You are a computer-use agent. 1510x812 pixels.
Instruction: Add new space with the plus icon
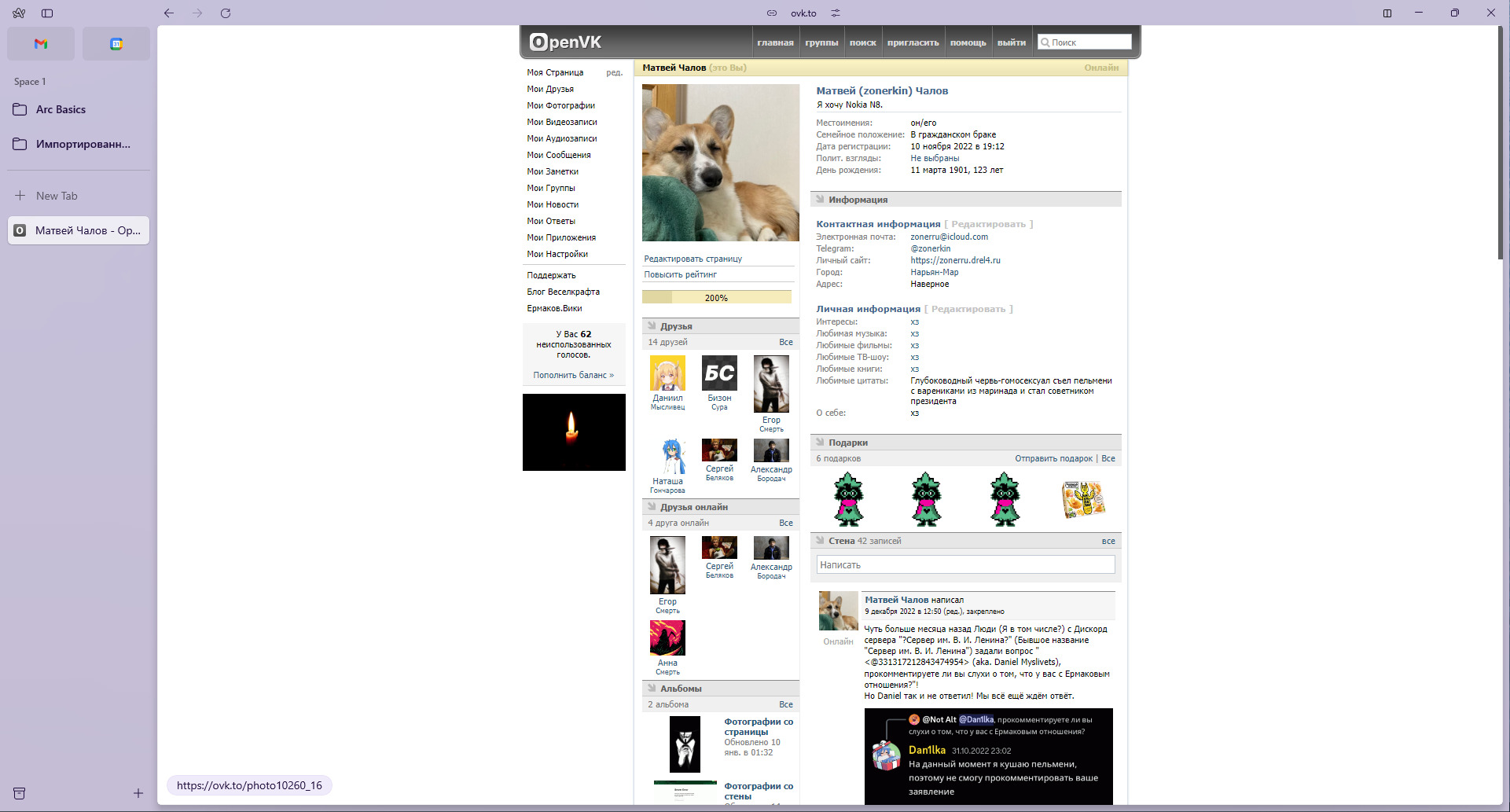click(x=138, y=793)
